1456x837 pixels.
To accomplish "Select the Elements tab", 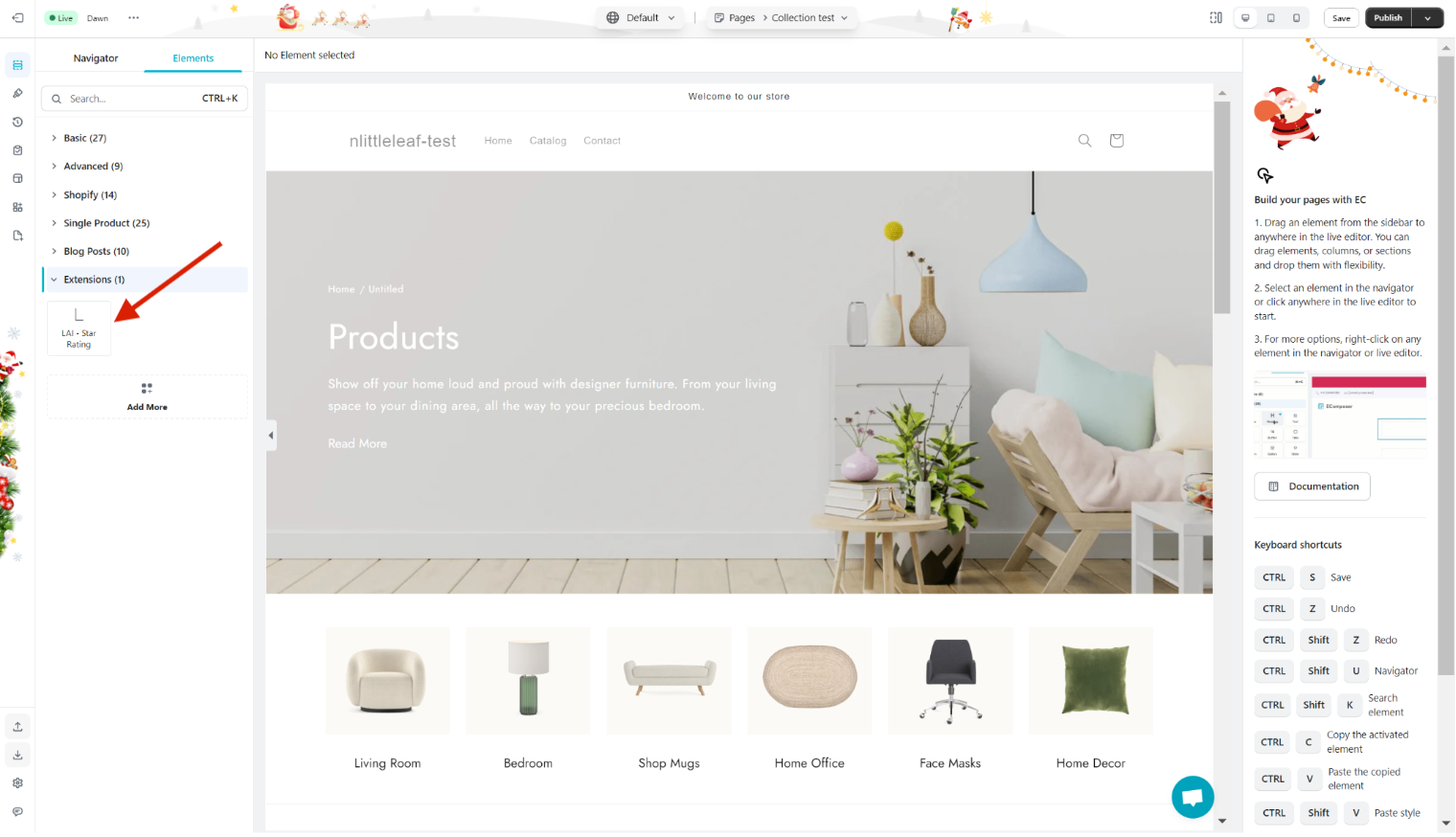I will (193, 58).
